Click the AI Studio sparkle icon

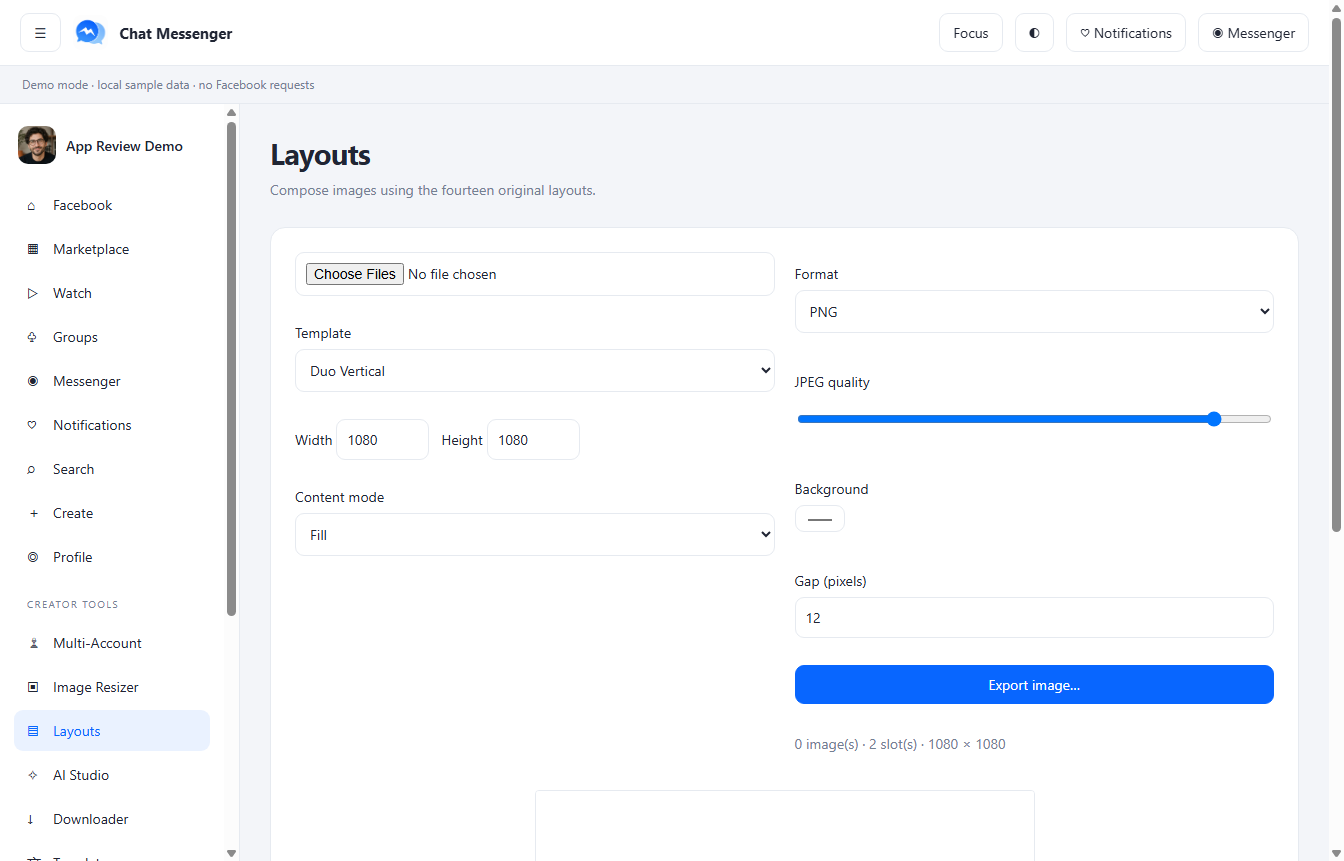coord(32,775)
